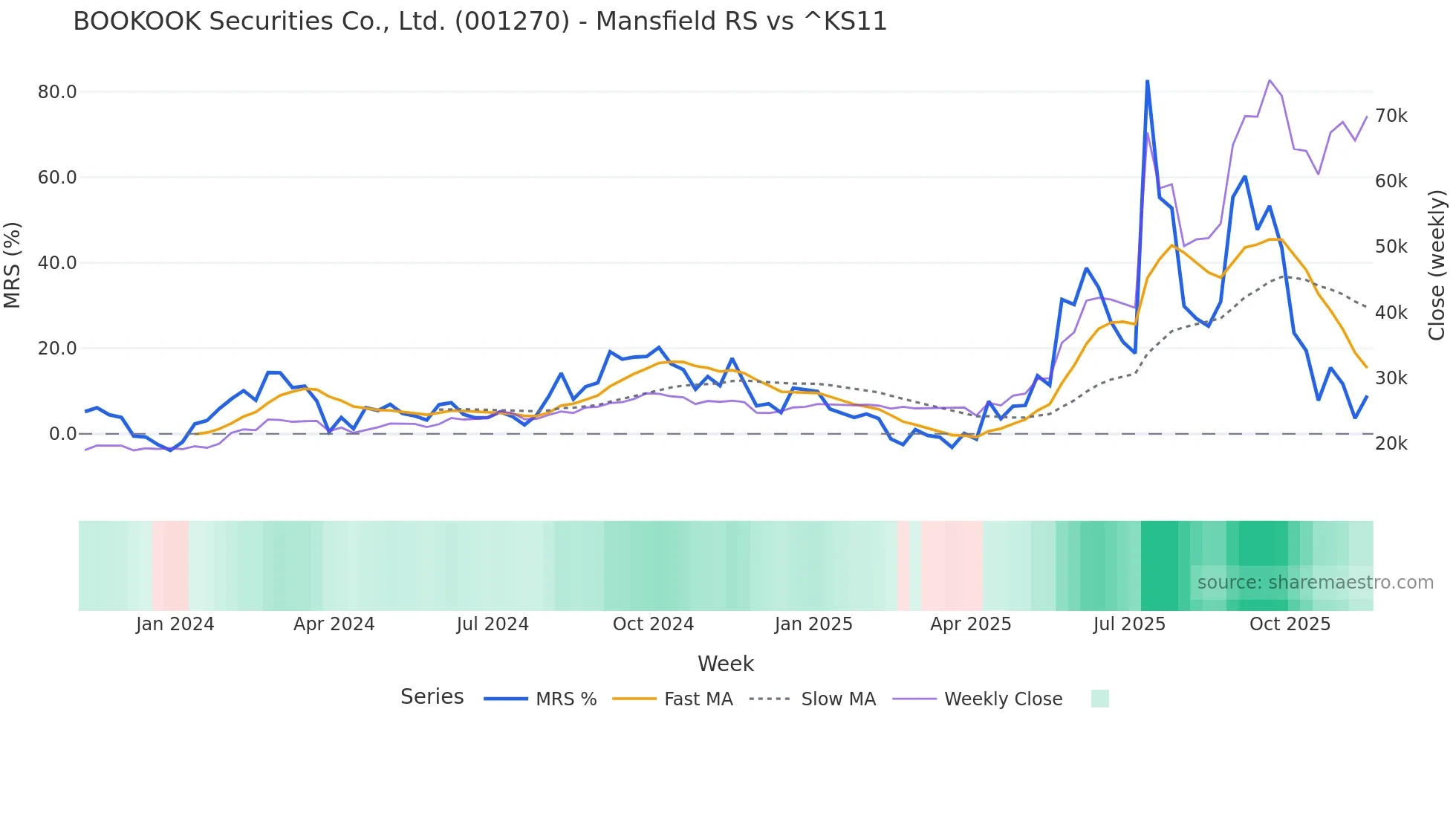Image resolution: width=1456 pixels, height=819 pixels.
Task: Click the Jul 2024 axis label
Action: 493,624
